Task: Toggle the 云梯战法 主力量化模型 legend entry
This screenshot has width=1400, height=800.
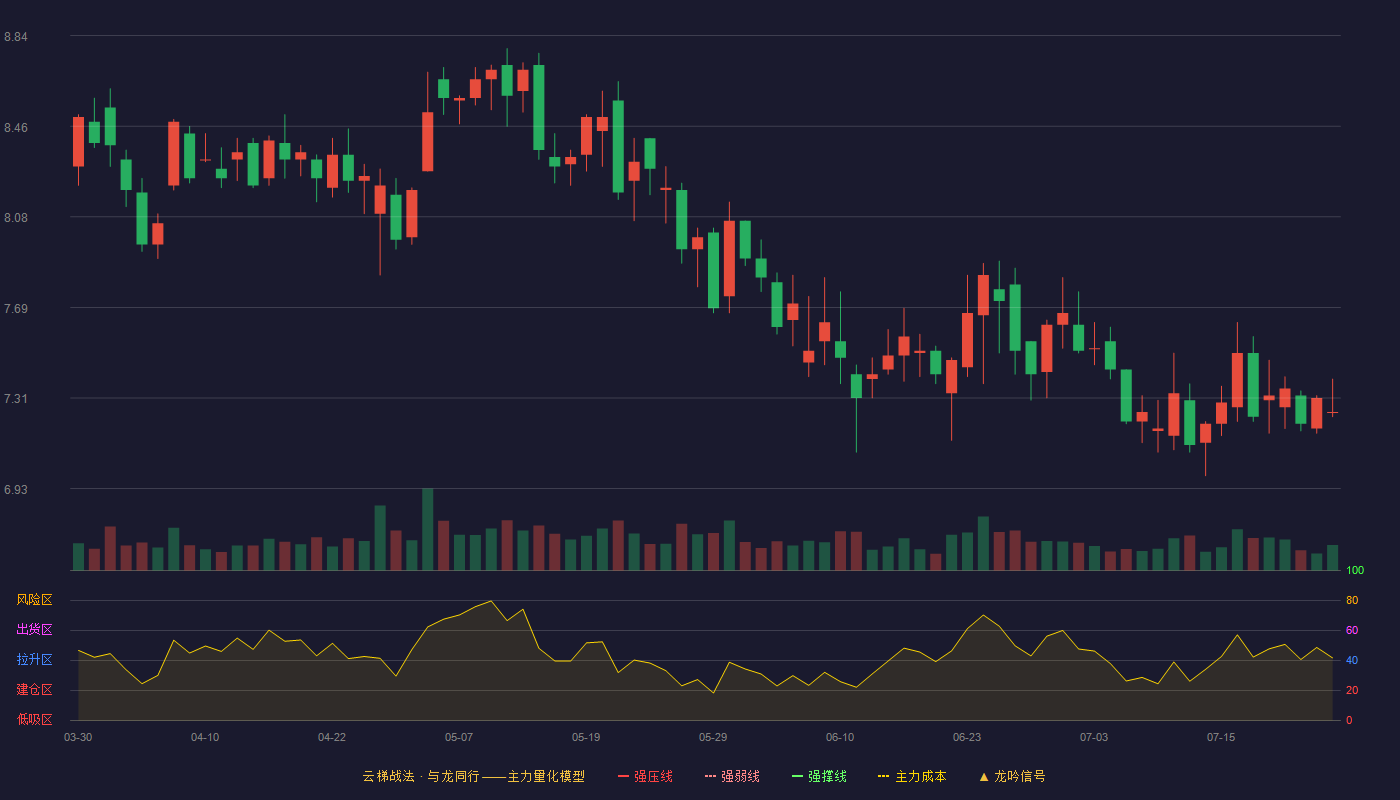Action: click(x=473, y=776)
